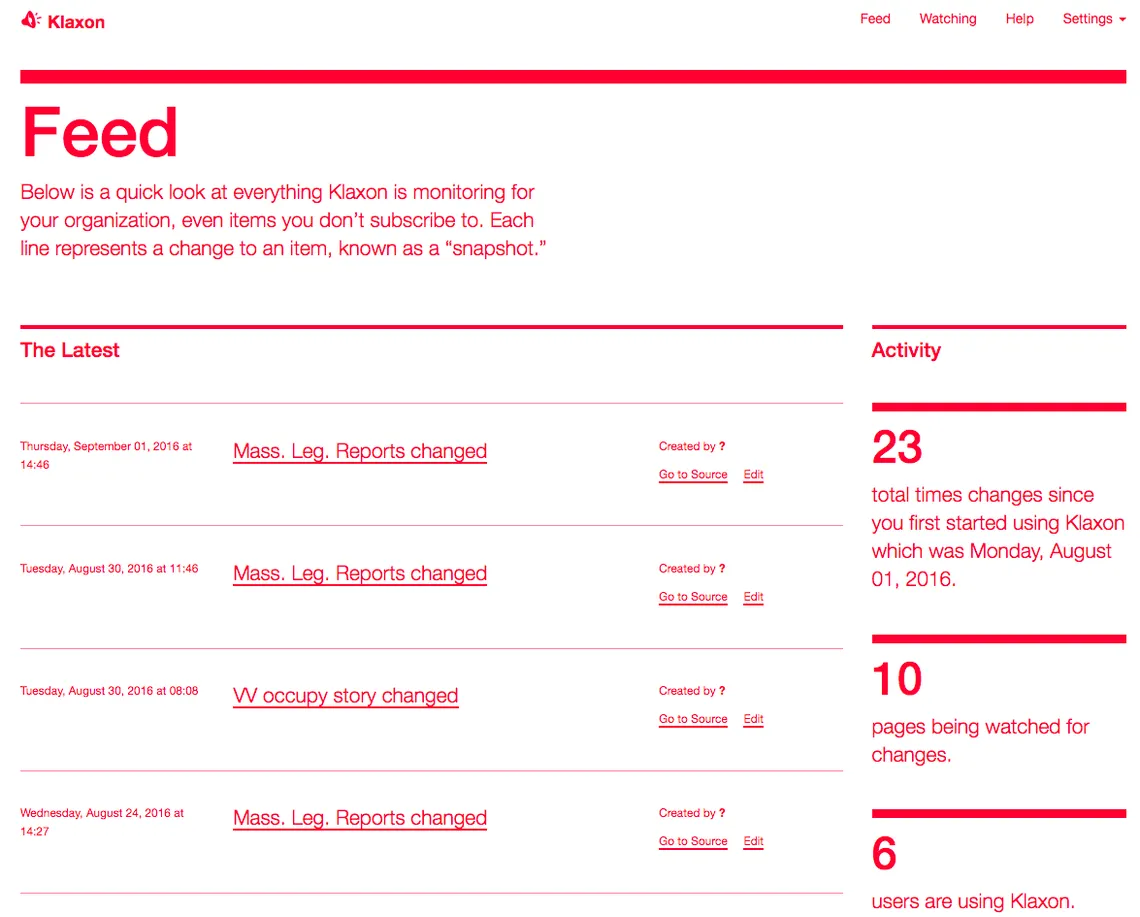Open the Help nav item

(1019, 19)
